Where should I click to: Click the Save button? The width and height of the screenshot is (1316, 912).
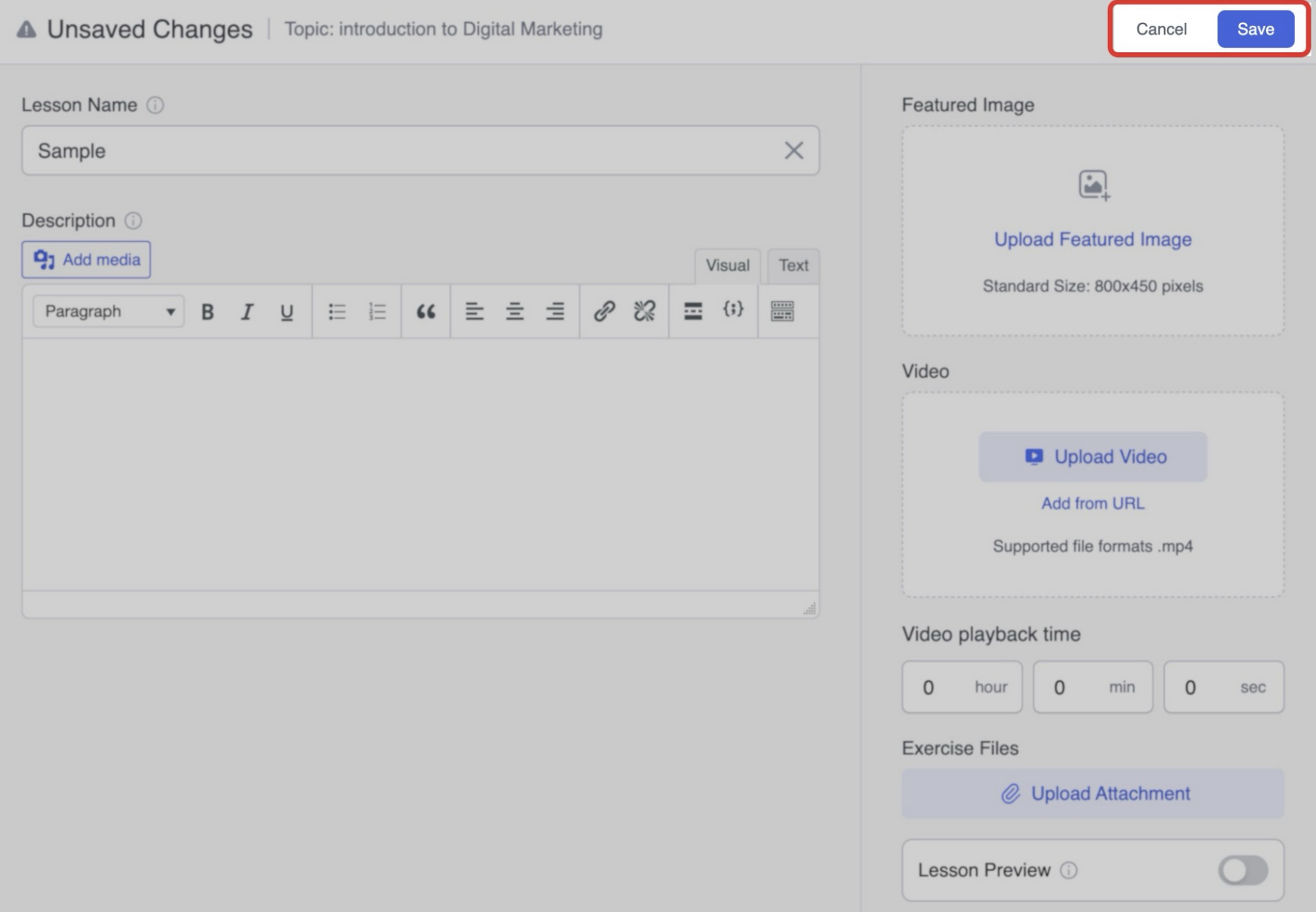[1255, 29]
